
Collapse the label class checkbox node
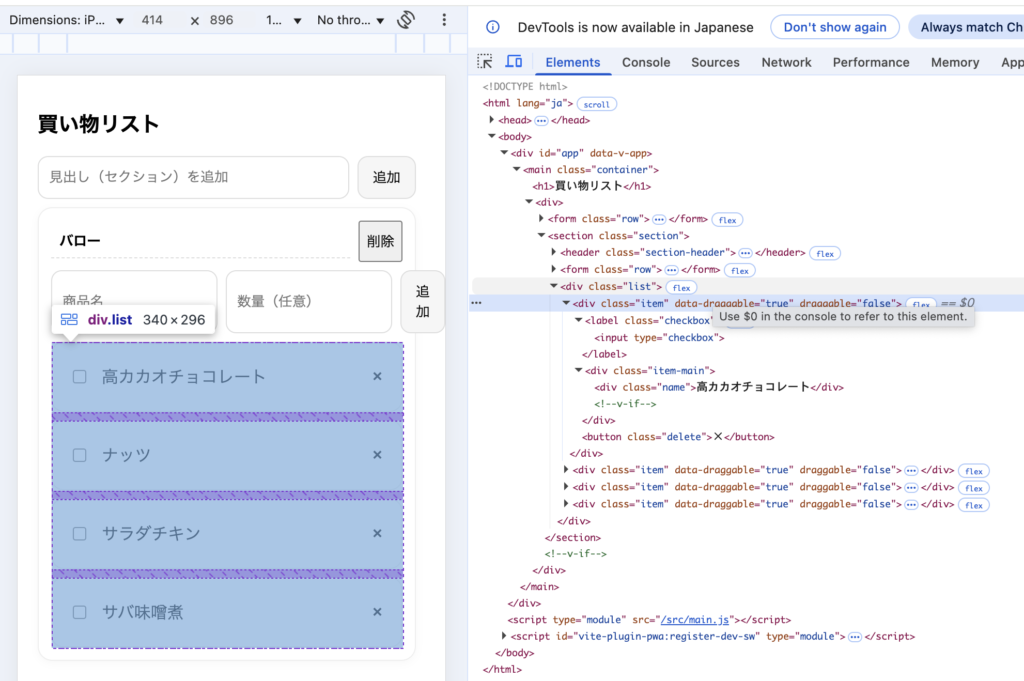point(579,320)
